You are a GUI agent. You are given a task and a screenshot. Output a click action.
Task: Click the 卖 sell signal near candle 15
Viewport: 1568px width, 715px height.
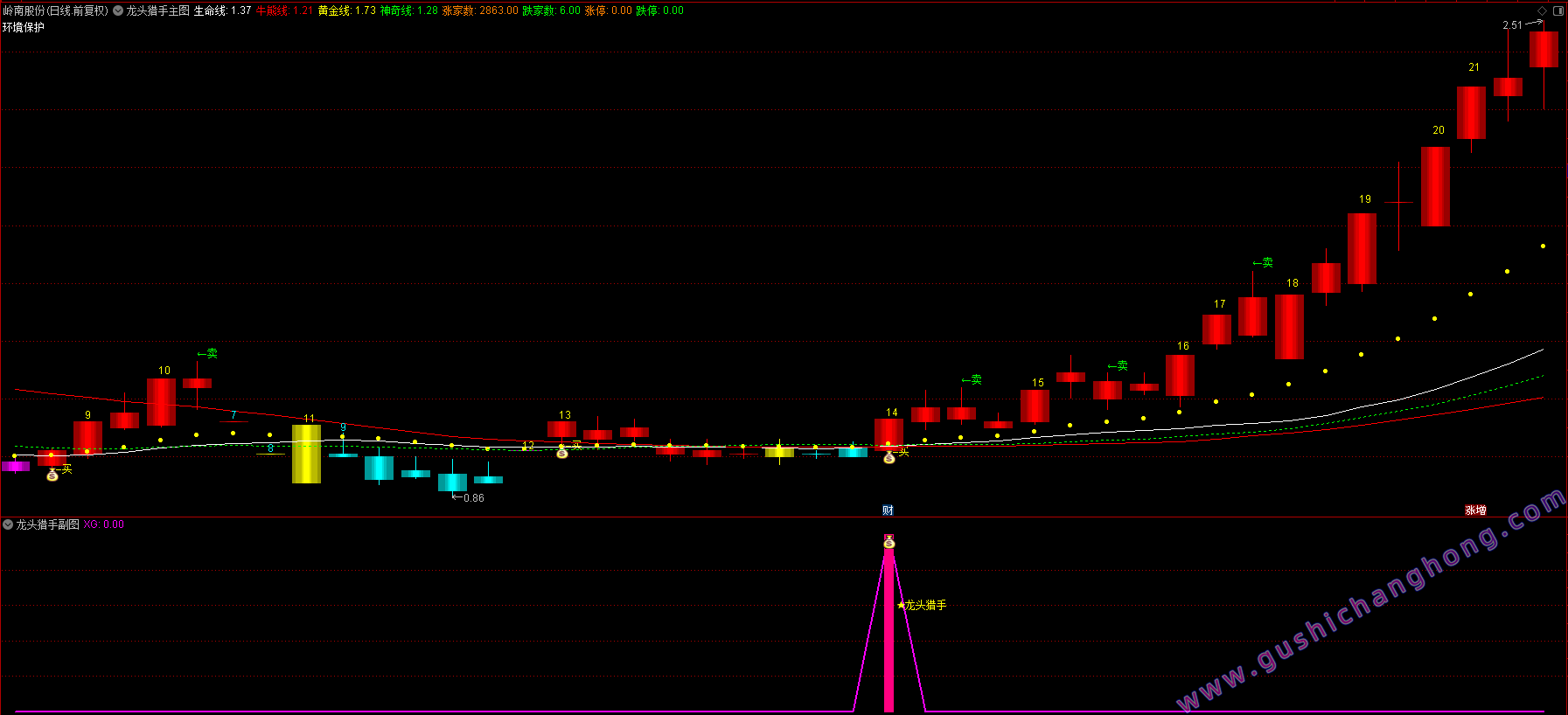[972, 379]
